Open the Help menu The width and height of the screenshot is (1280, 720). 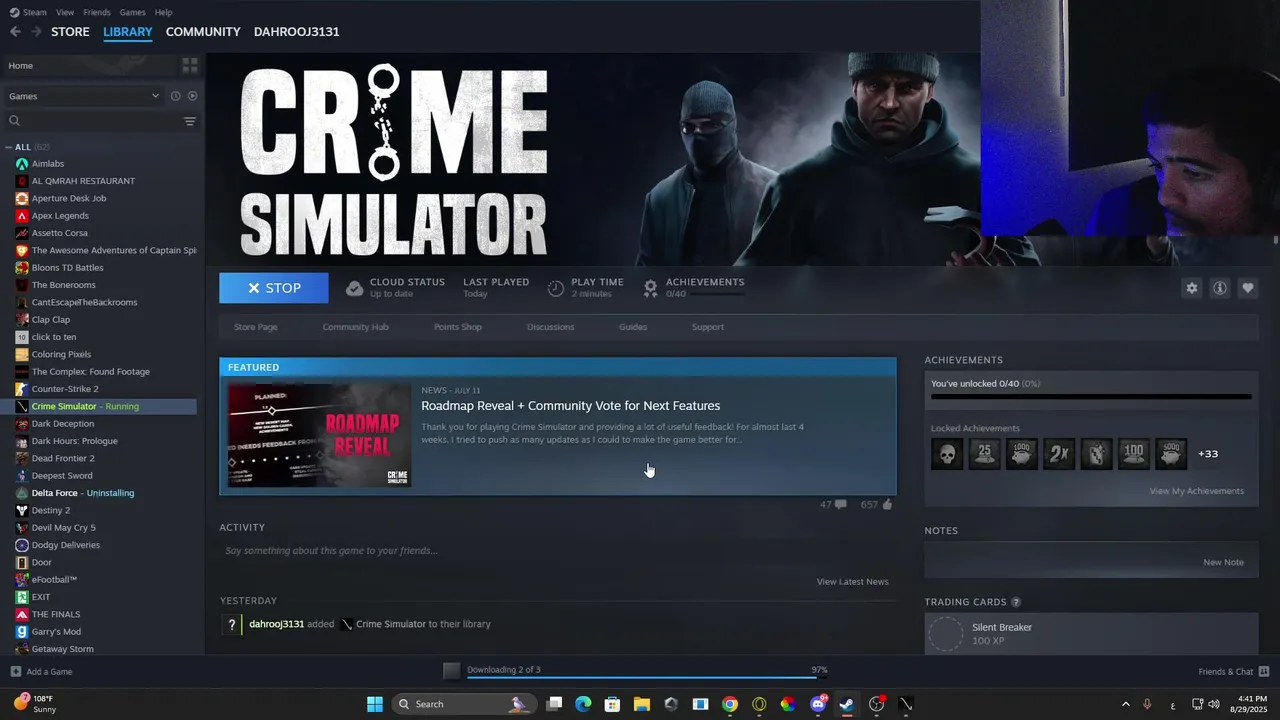click(163, 12)
